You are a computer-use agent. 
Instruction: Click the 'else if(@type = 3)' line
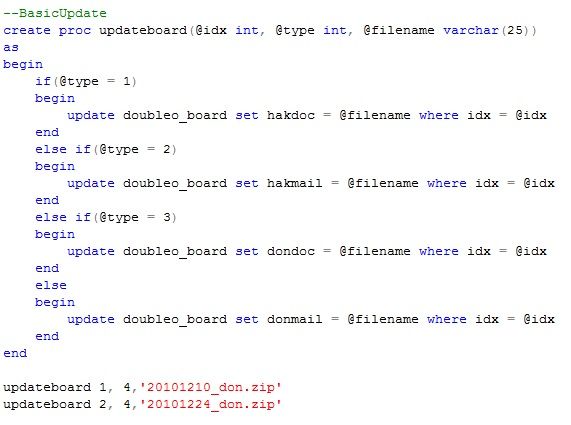click(x=106, y=217)
